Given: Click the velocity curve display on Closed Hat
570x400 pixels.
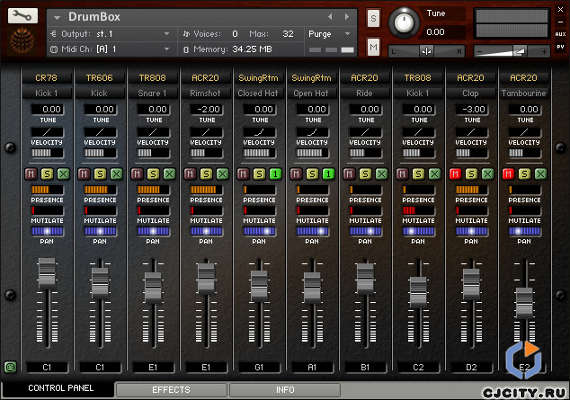Looking at the screenshot, I should pos(259,132).
